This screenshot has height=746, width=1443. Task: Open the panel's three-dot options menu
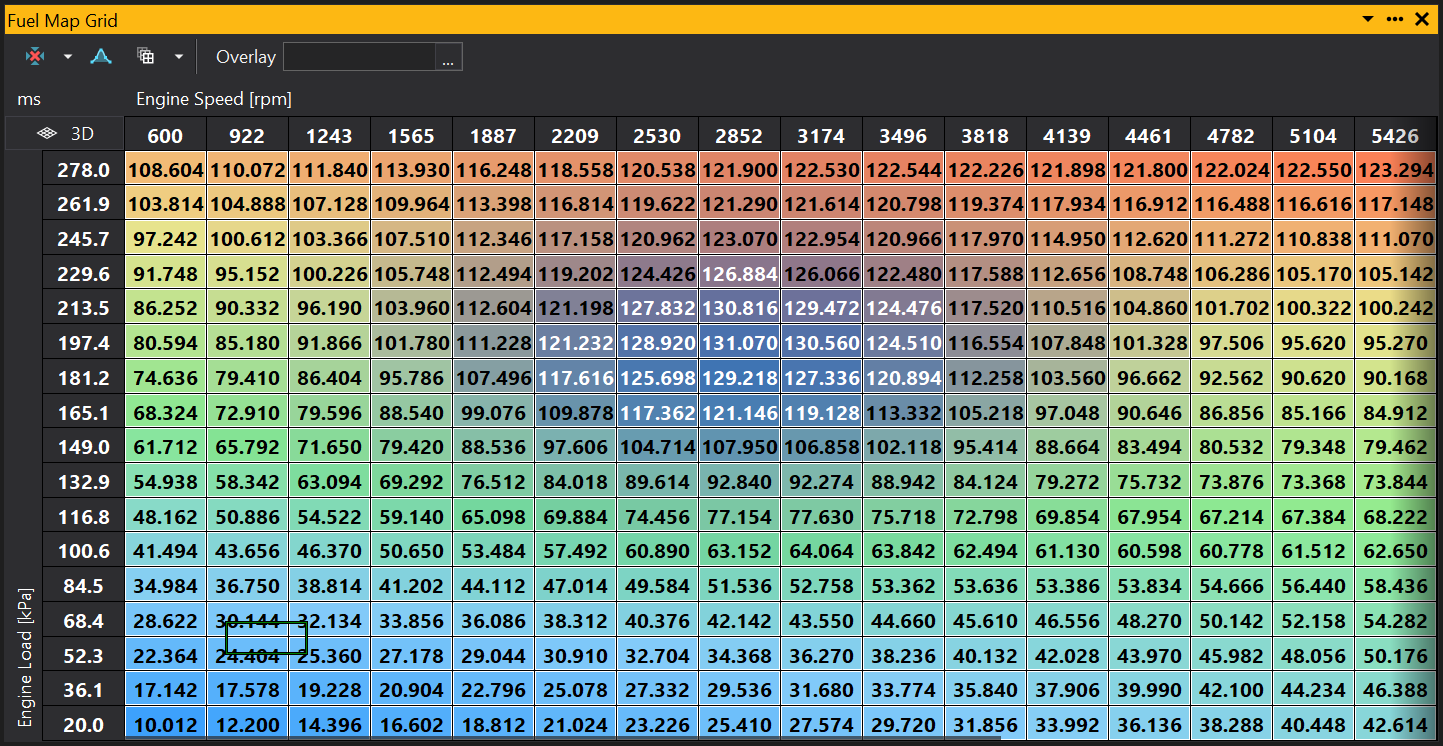click(1395, 19)
